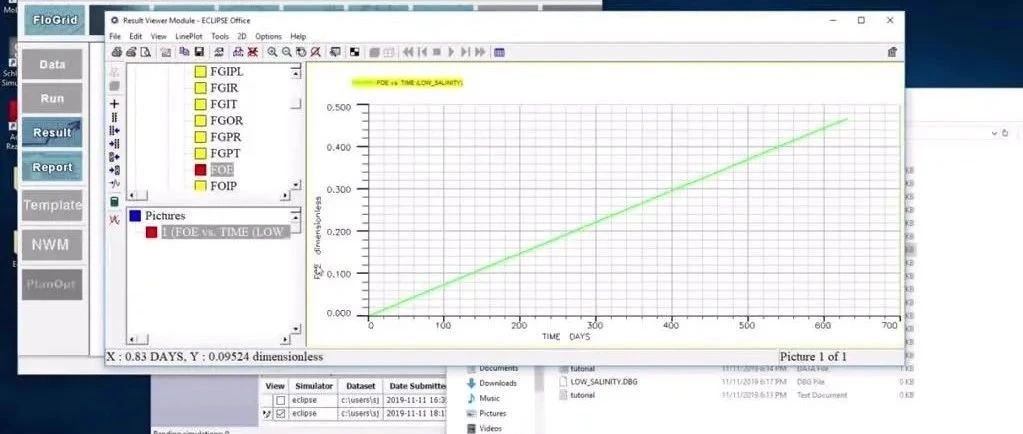Click the trash bin icon at toolbar right
The width and height of the screenshot is (1023, 434).
(892, 52)
